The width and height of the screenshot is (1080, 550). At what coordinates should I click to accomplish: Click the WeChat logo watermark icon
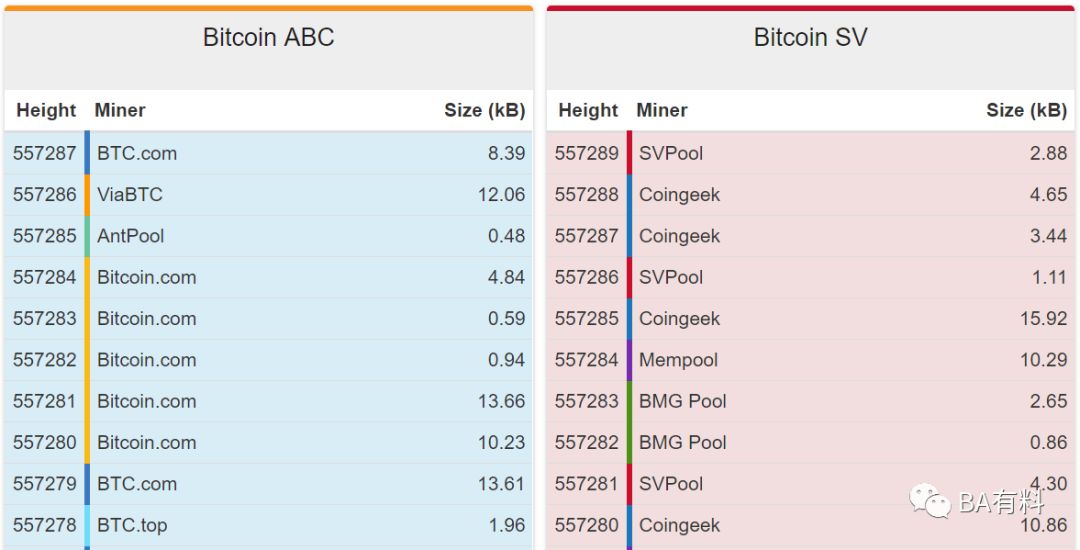click(930, 500)
